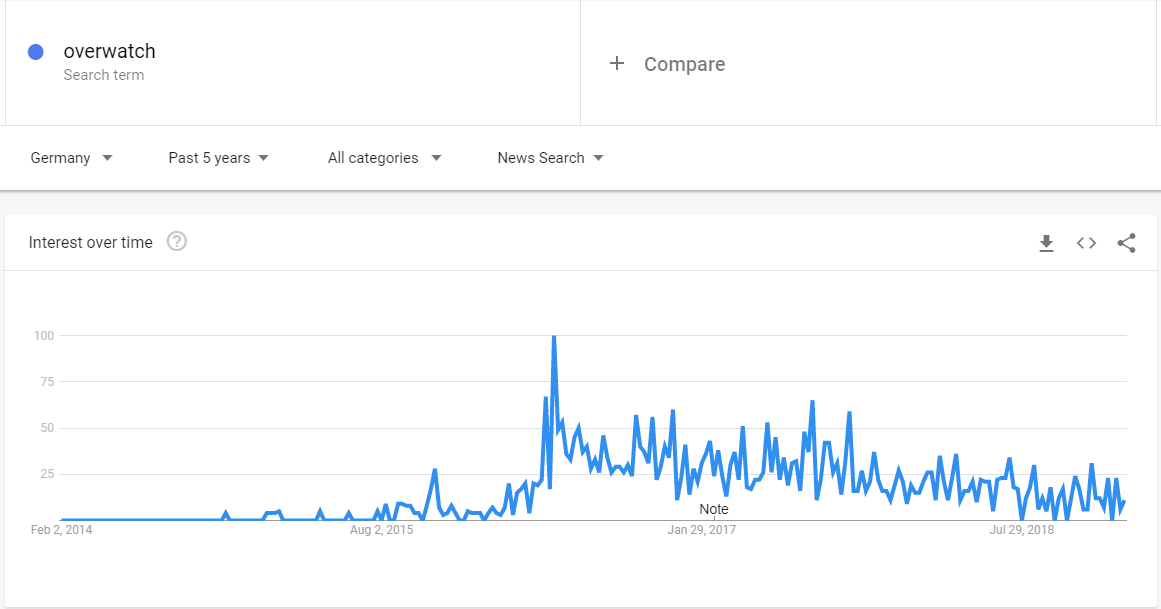Screen dimensions: 1161x609
Task: Click the Note marker on the chart
Action: point(714,509)
